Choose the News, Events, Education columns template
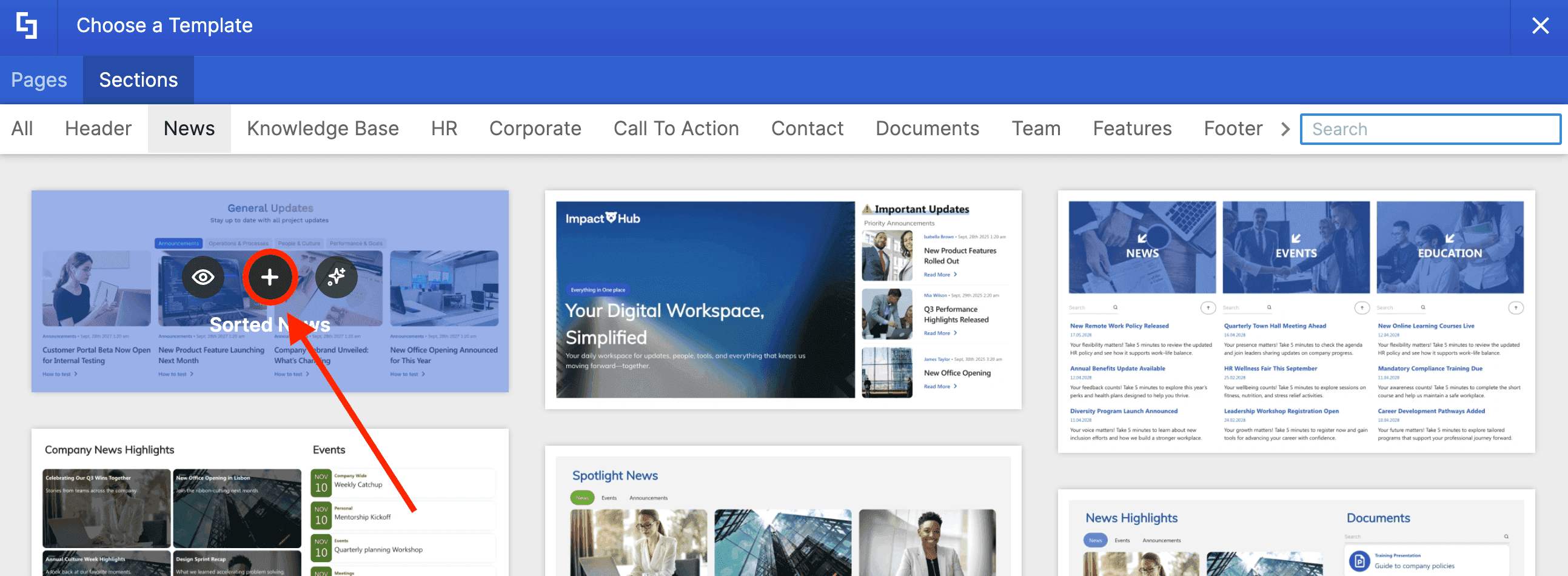1568x576 pixels. point(1296,321)
